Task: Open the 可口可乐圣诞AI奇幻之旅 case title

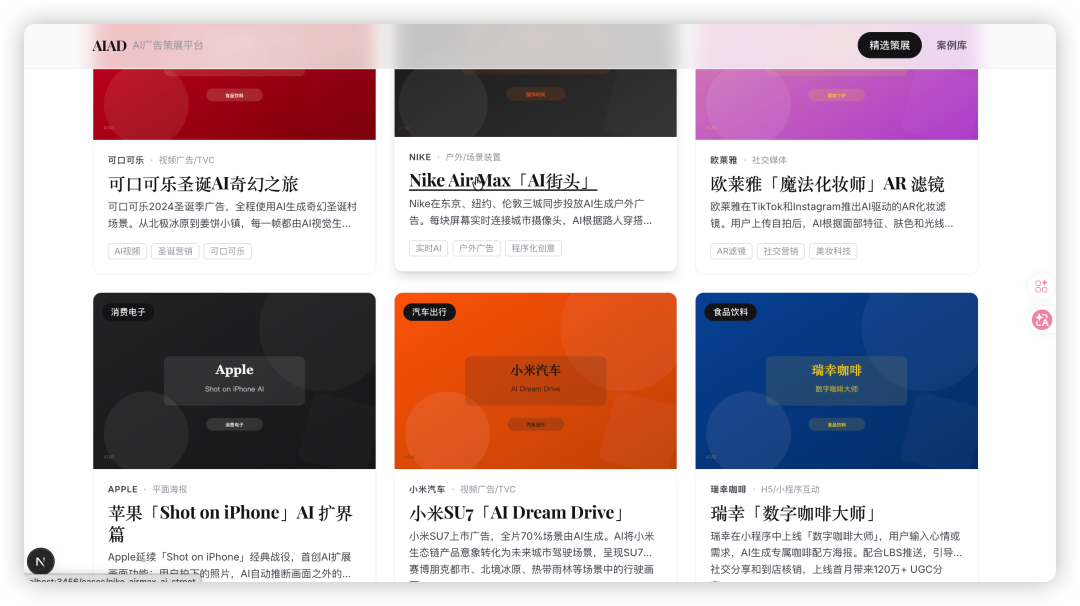Action: pyautogui.click(x=203, y=184)
